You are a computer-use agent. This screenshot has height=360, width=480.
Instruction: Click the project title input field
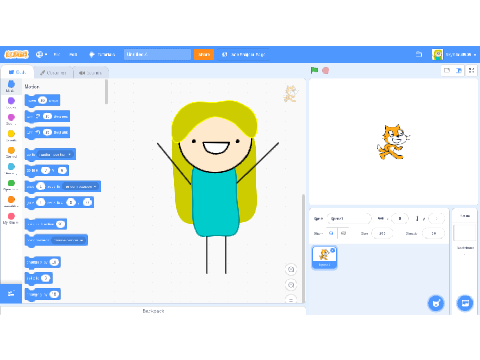point(157,54)
